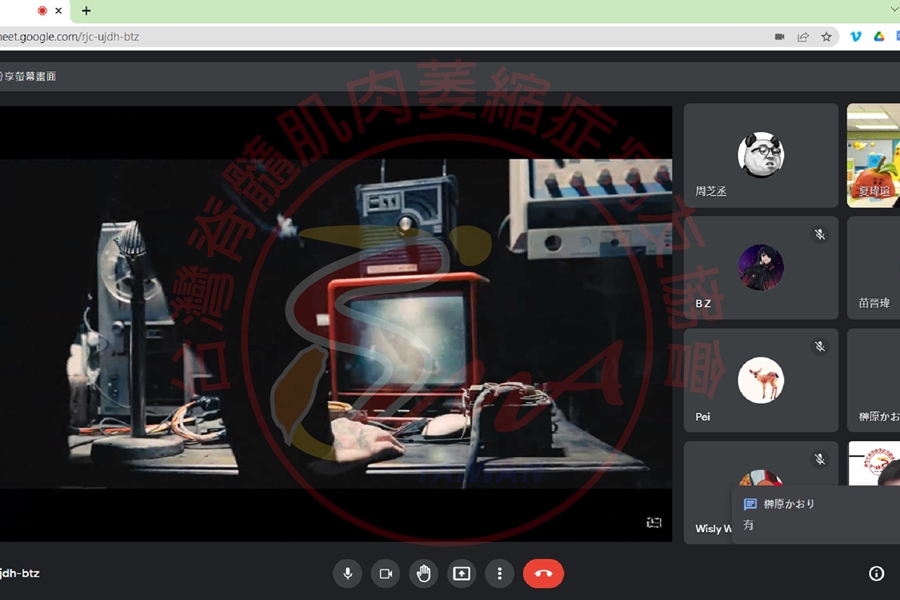
Task: Click the shared screen video area
Action: [x=336, y=323]
